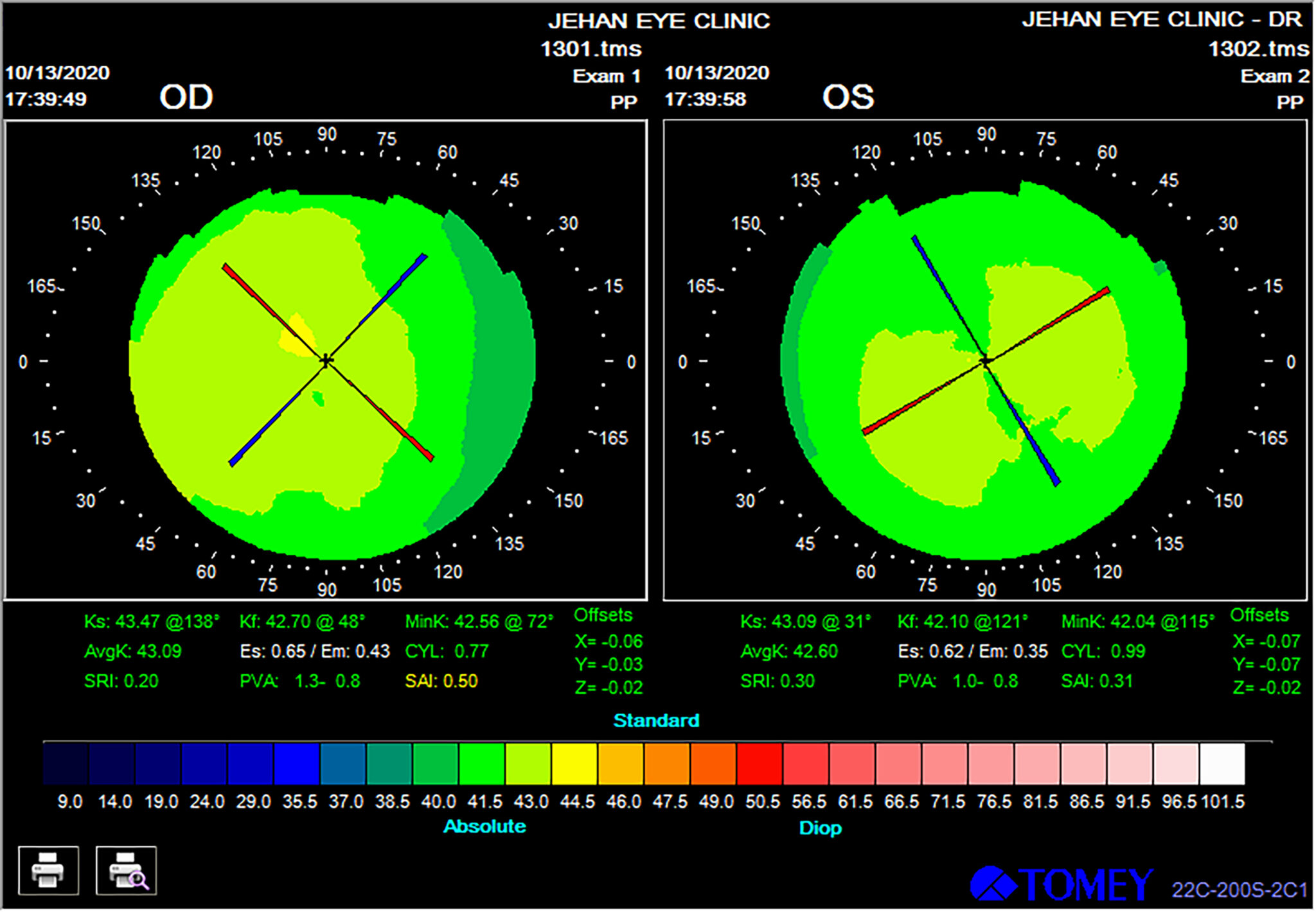The width and height of the screenshot is (1316, 912).
Task: Click 'Y= -0.07' offset value
Action: click(x=1267, y=664)
